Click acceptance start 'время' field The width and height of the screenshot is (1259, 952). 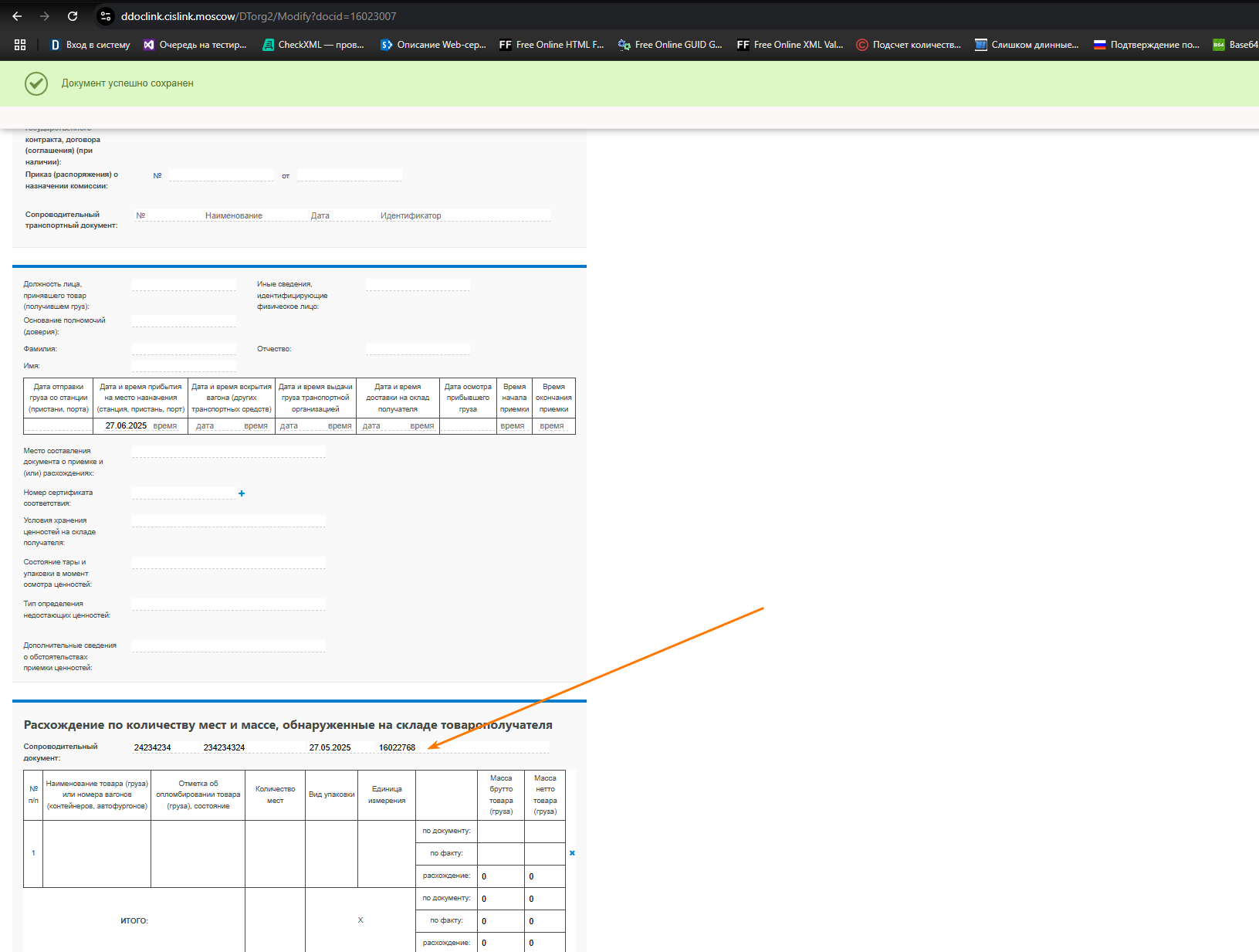click(x=513, y=425)
